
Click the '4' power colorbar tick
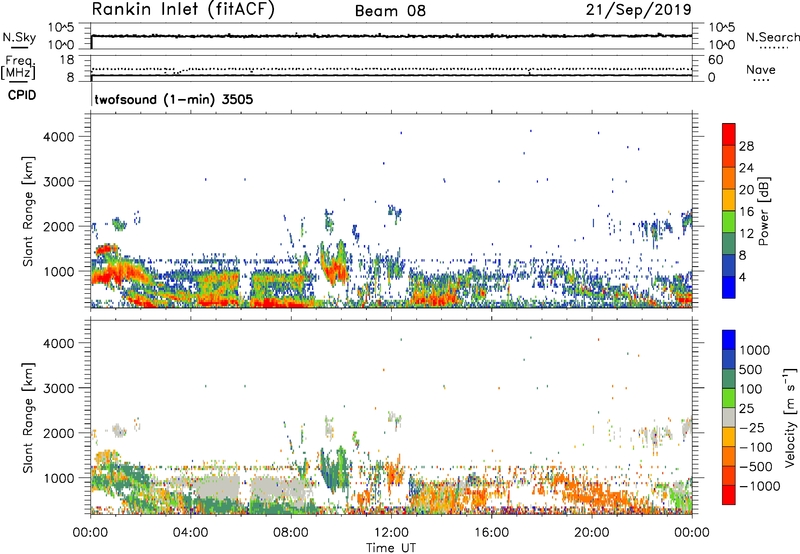tap(742, 277)
